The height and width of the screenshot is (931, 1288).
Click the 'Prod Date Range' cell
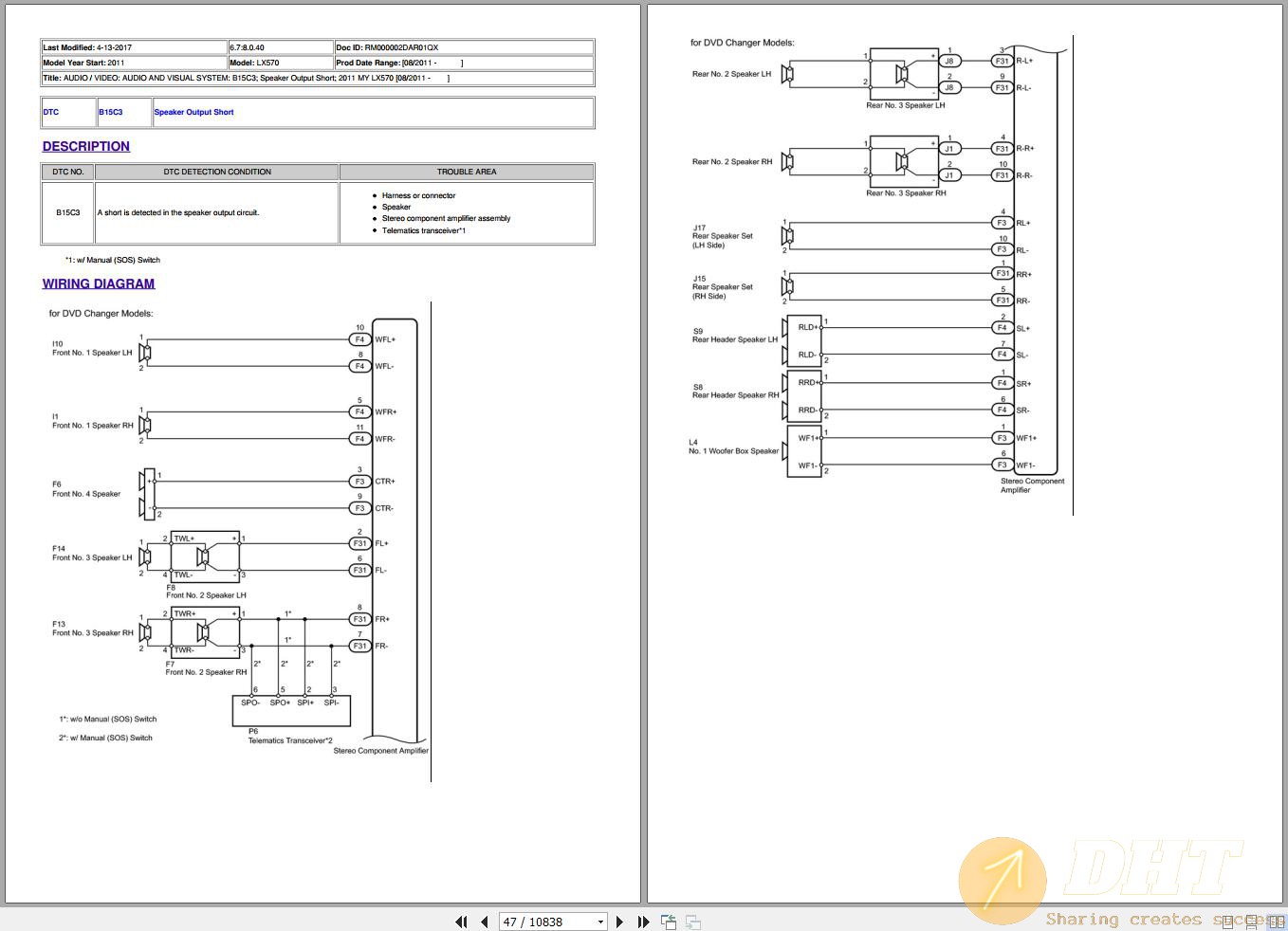tap(464, 63)
